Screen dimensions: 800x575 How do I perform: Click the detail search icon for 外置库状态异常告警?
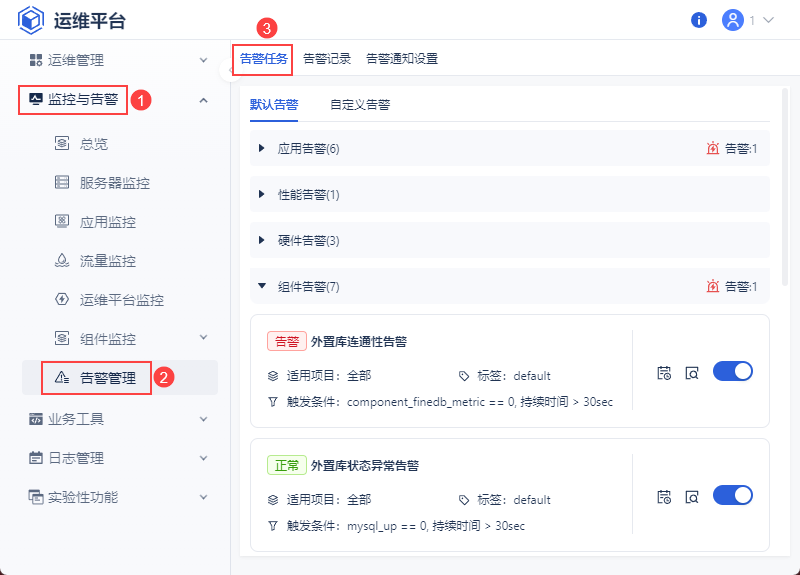click(692, 496)
